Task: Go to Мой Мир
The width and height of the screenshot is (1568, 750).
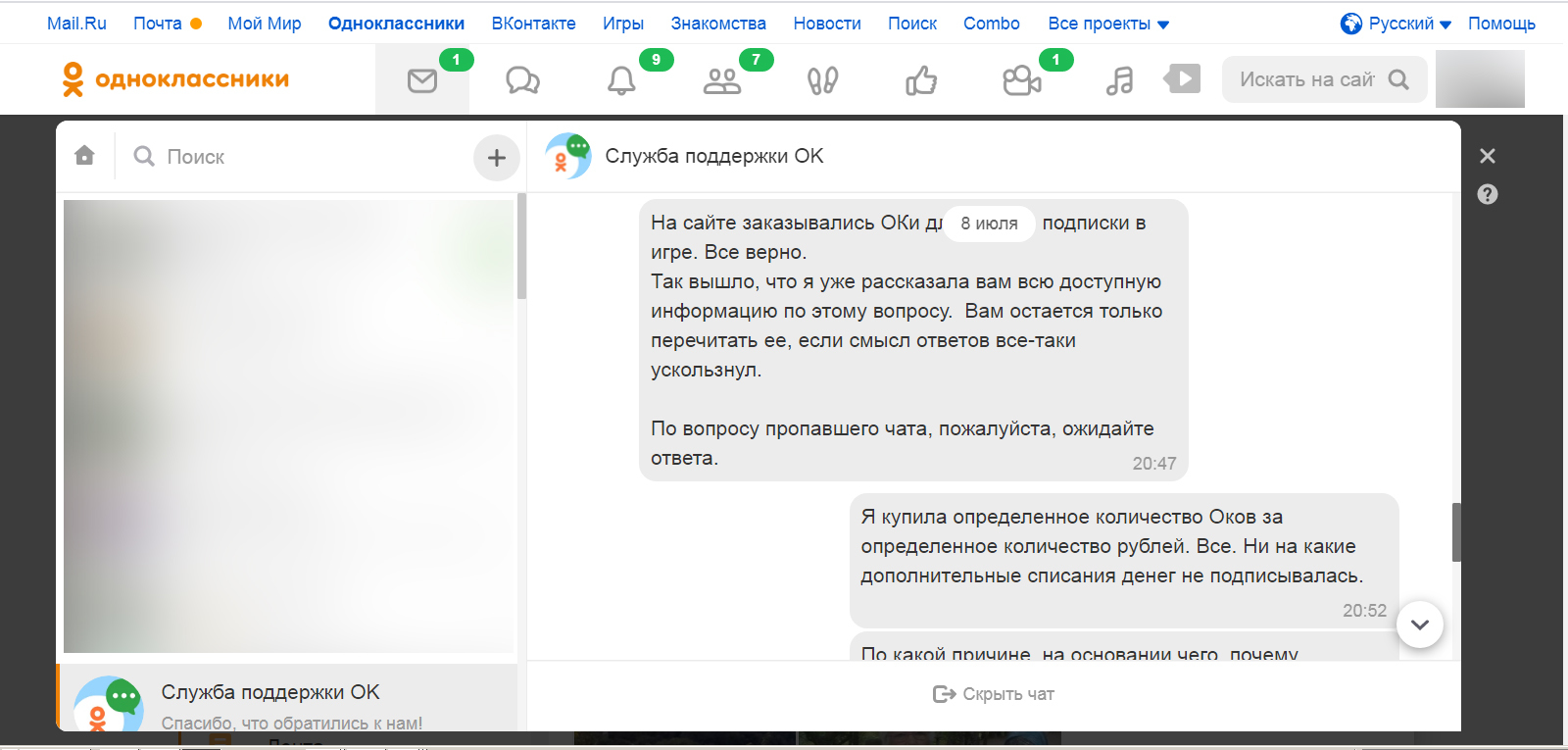Action: tap(265, 24)
